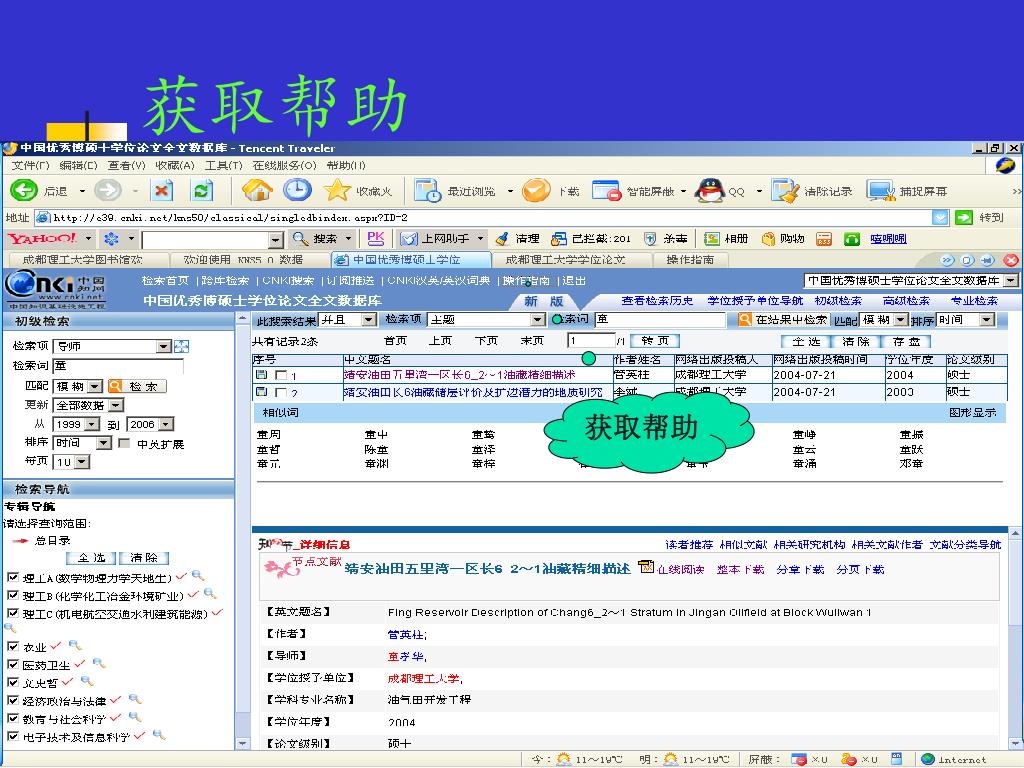
Task: Click the 清理 cleanup brush icon
Action: [502, 239]
